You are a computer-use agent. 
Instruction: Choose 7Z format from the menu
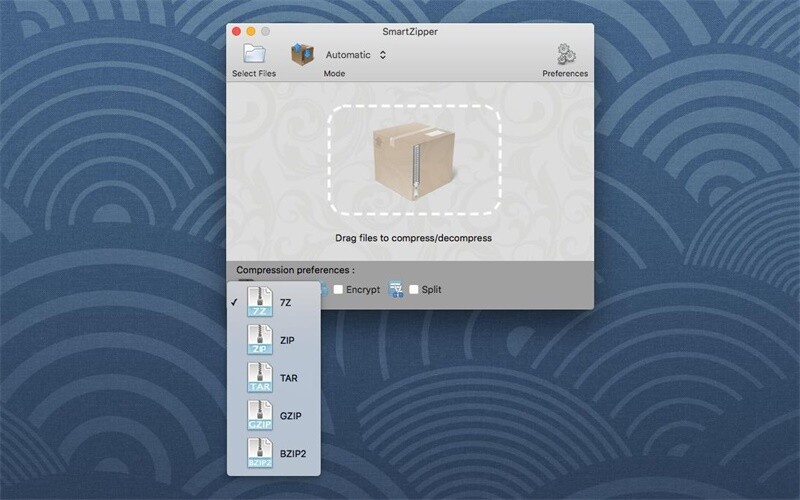point(274,302)
